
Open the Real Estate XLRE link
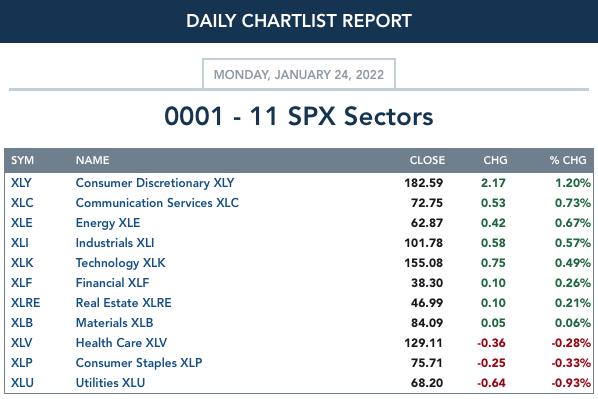(124, 303)
